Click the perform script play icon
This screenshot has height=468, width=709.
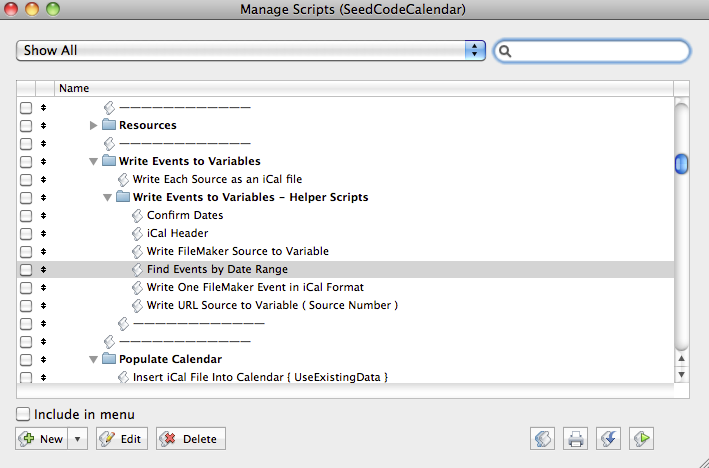pyautogui.click(x=641, y=438)
